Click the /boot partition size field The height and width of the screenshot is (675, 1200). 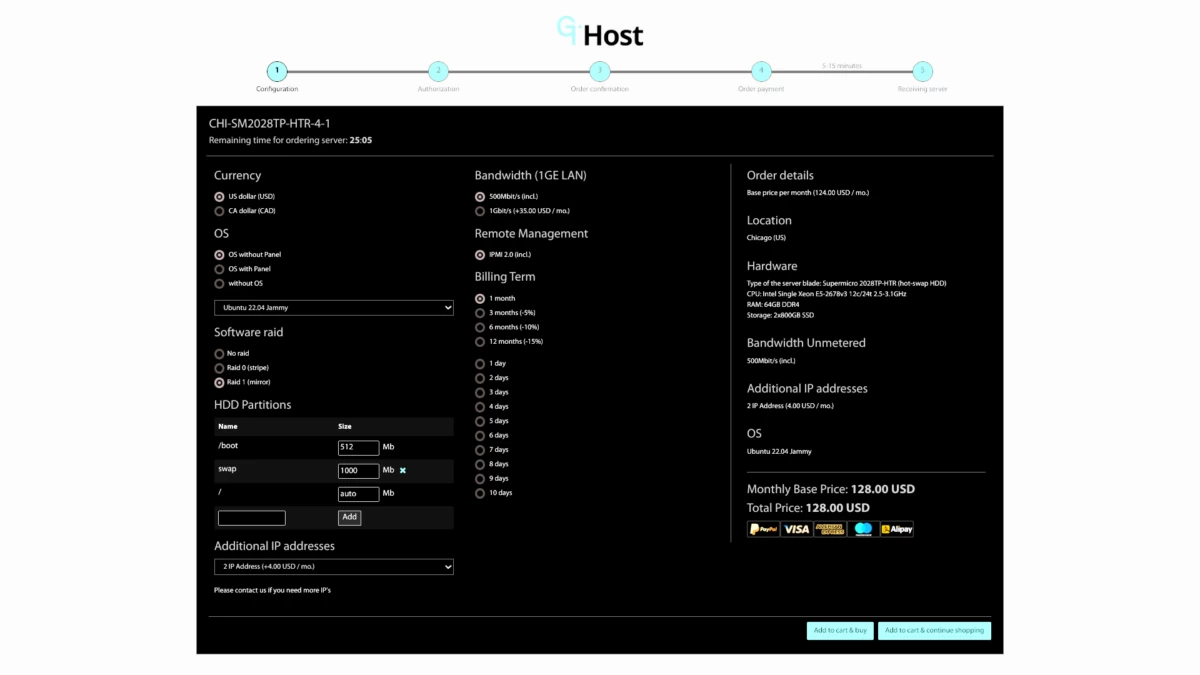pos(358,448)
